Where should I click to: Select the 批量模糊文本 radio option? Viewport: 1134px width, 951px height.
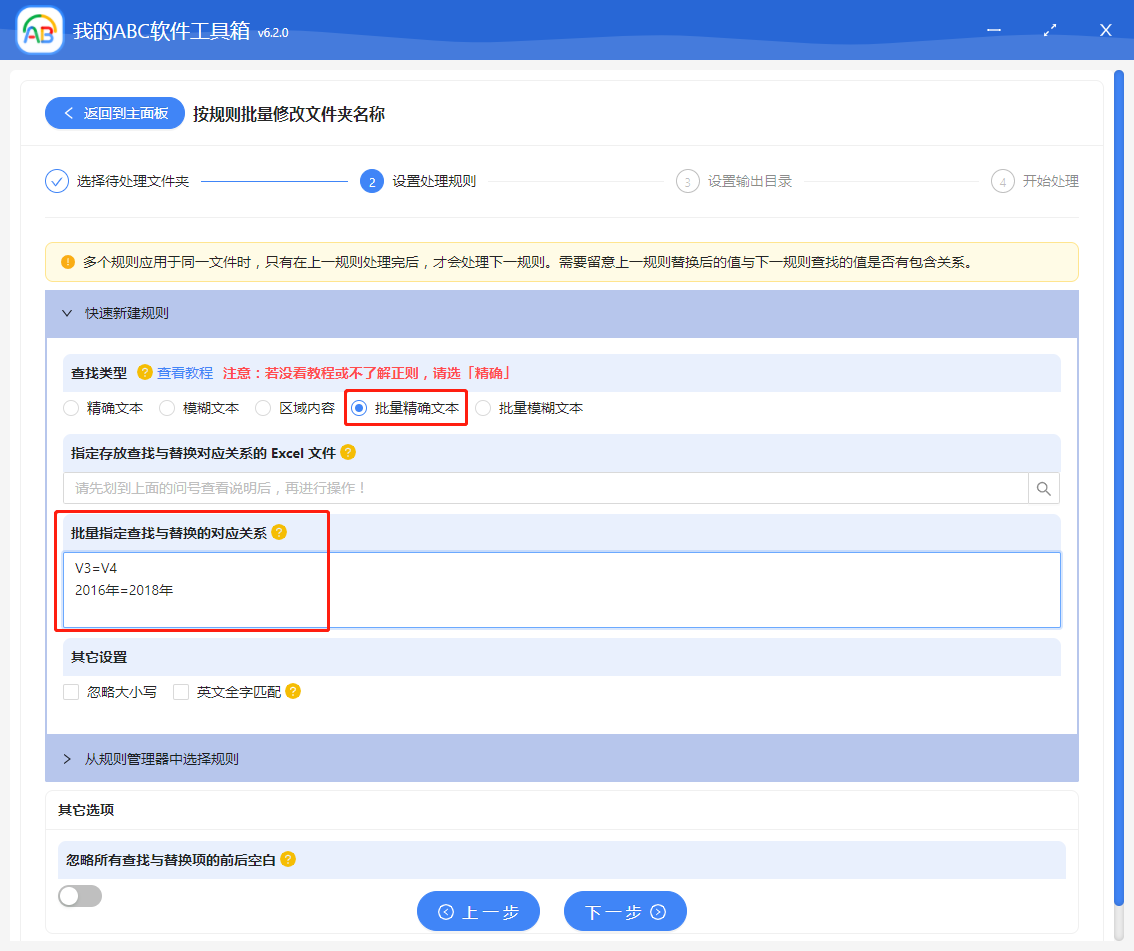click(x=483, y=407)
